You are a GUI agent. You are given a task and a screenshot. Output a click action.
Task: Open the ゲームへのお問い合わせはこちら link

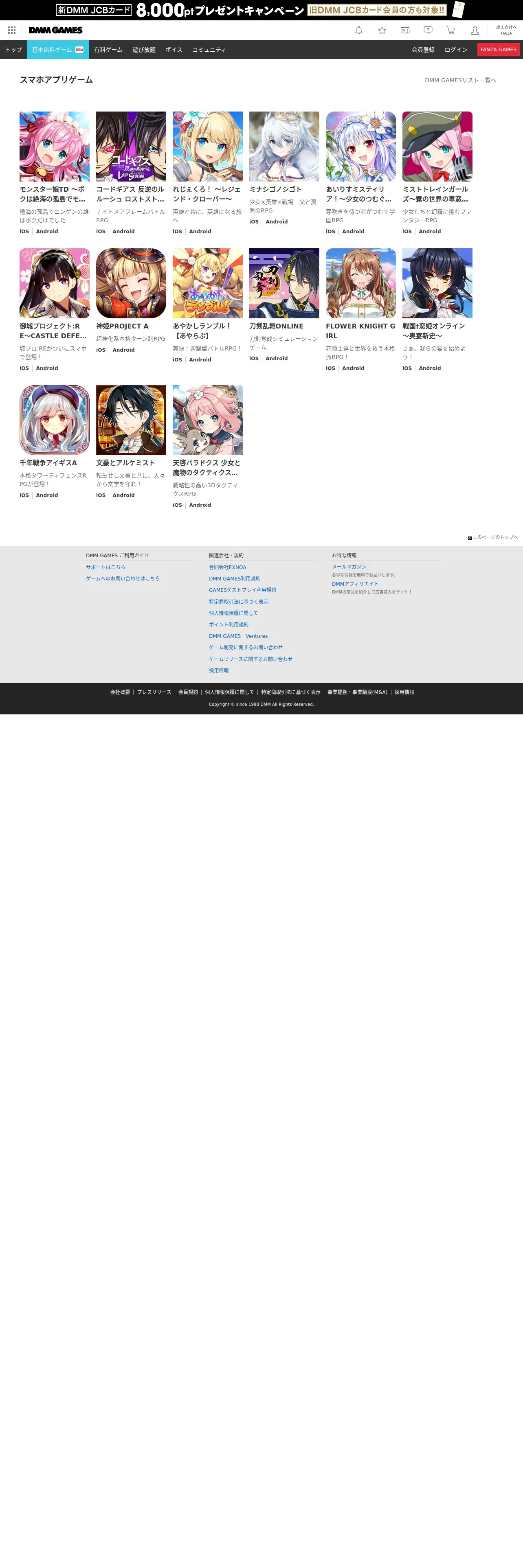click(123, 579)
